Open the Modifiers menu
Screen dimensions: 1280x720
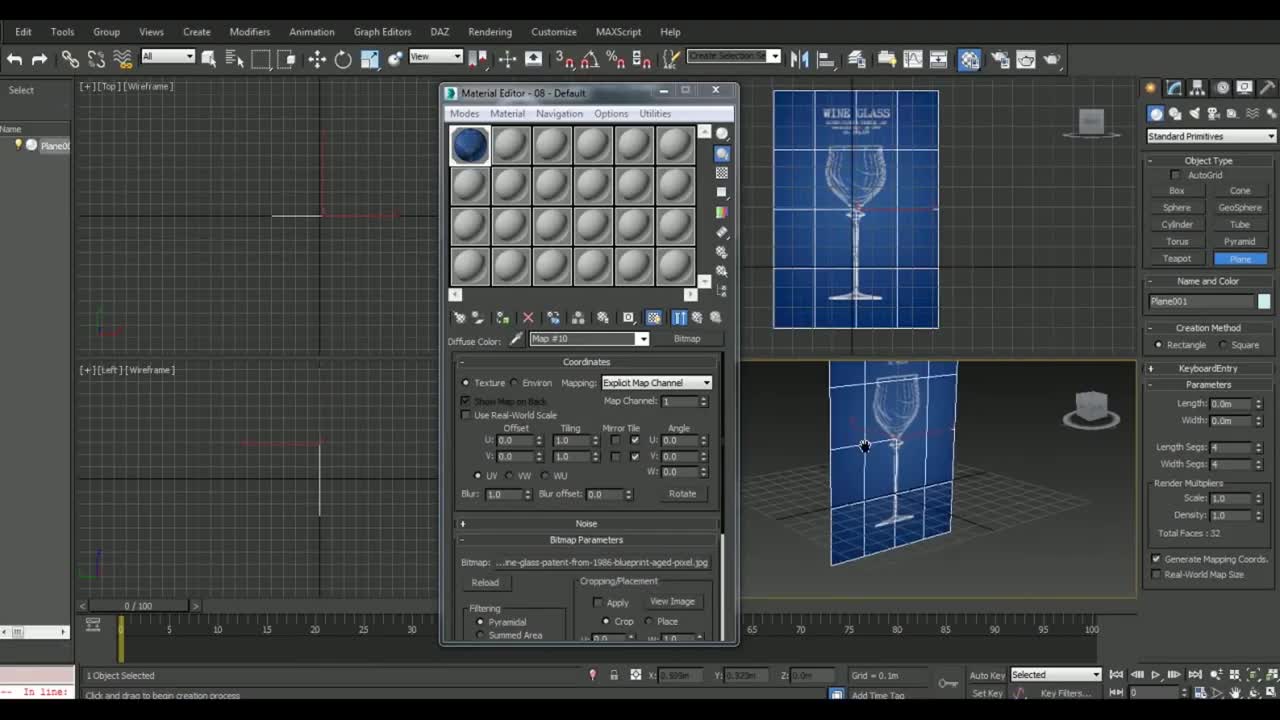[249, 32]
